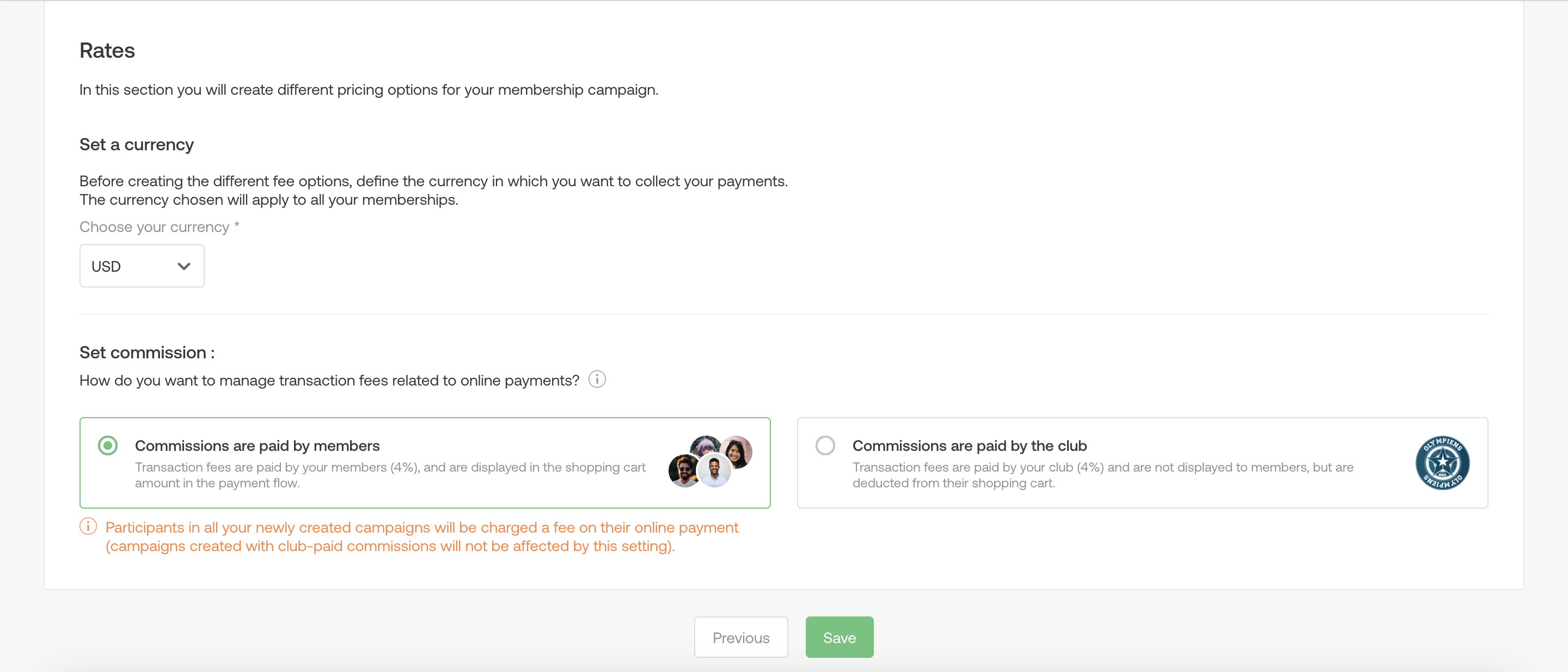The image size is (1568, 672).
Task: Click the smiling woman avatar at top right
Action: [737, 451]
